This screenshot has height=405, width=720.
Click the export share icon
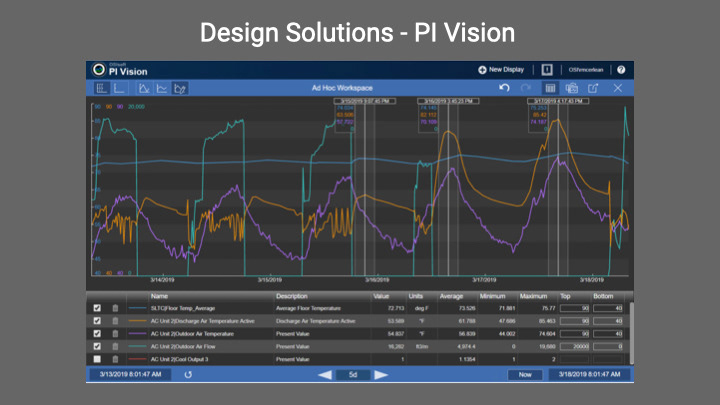coord(593,88)
